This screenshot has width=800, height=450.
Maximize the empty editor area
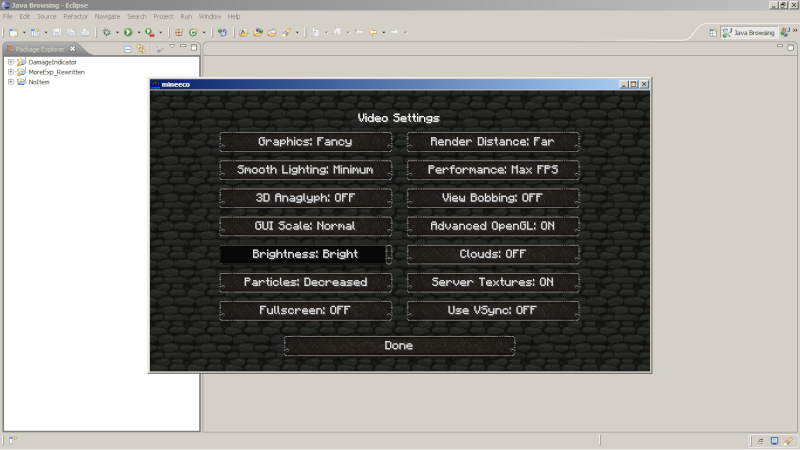point(791,47)
